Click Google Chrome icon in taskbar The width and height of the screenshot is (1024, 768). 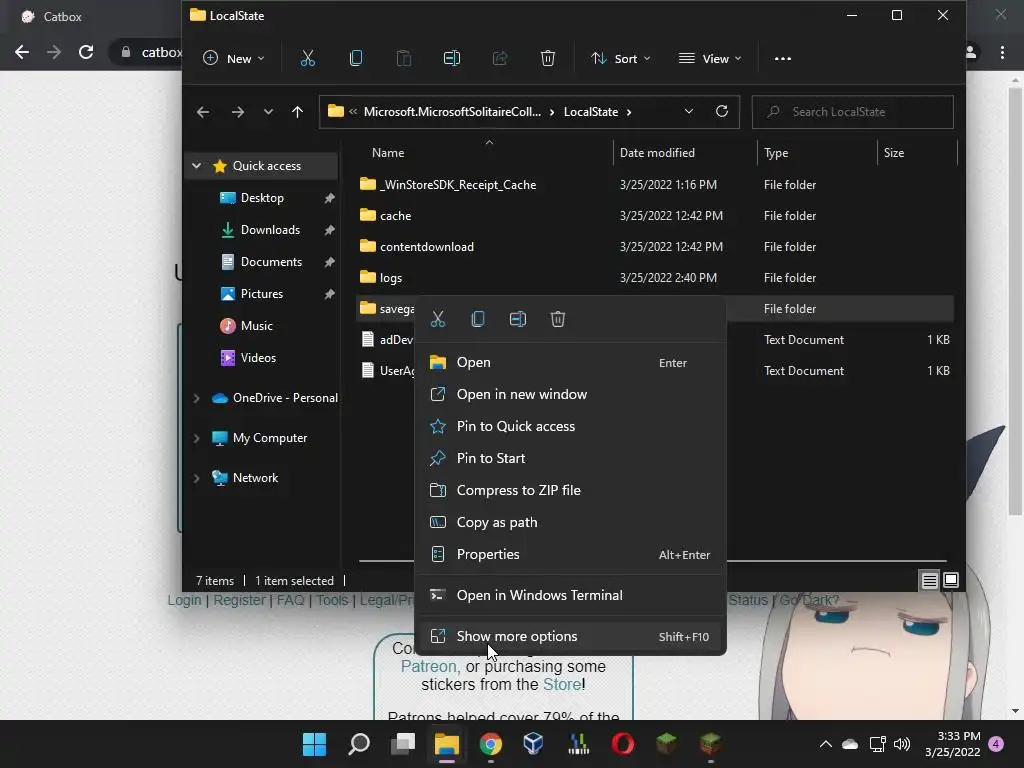click(x=490, y=744)
